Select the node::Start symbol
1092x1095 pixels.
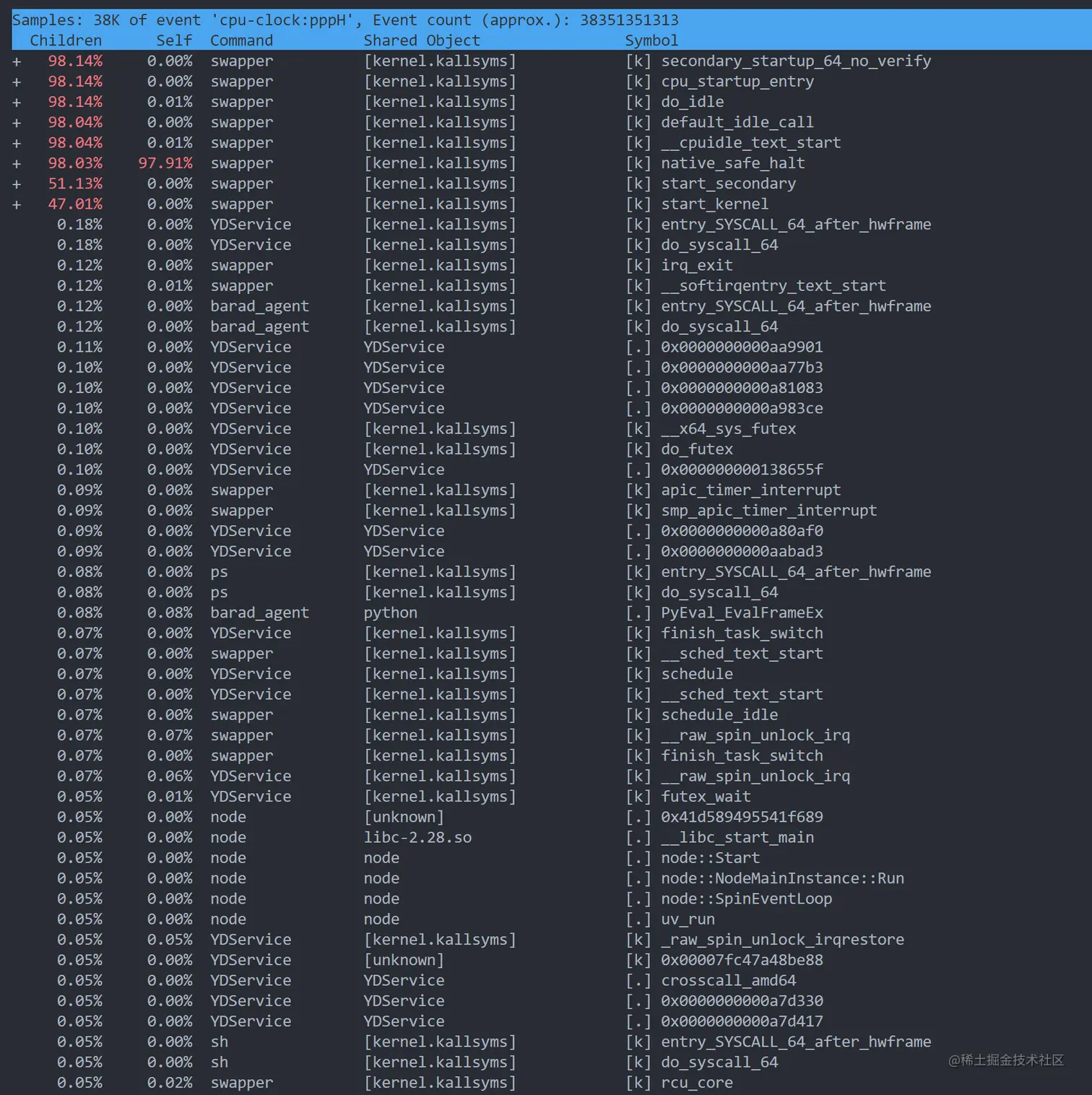(x=711, y=858)
